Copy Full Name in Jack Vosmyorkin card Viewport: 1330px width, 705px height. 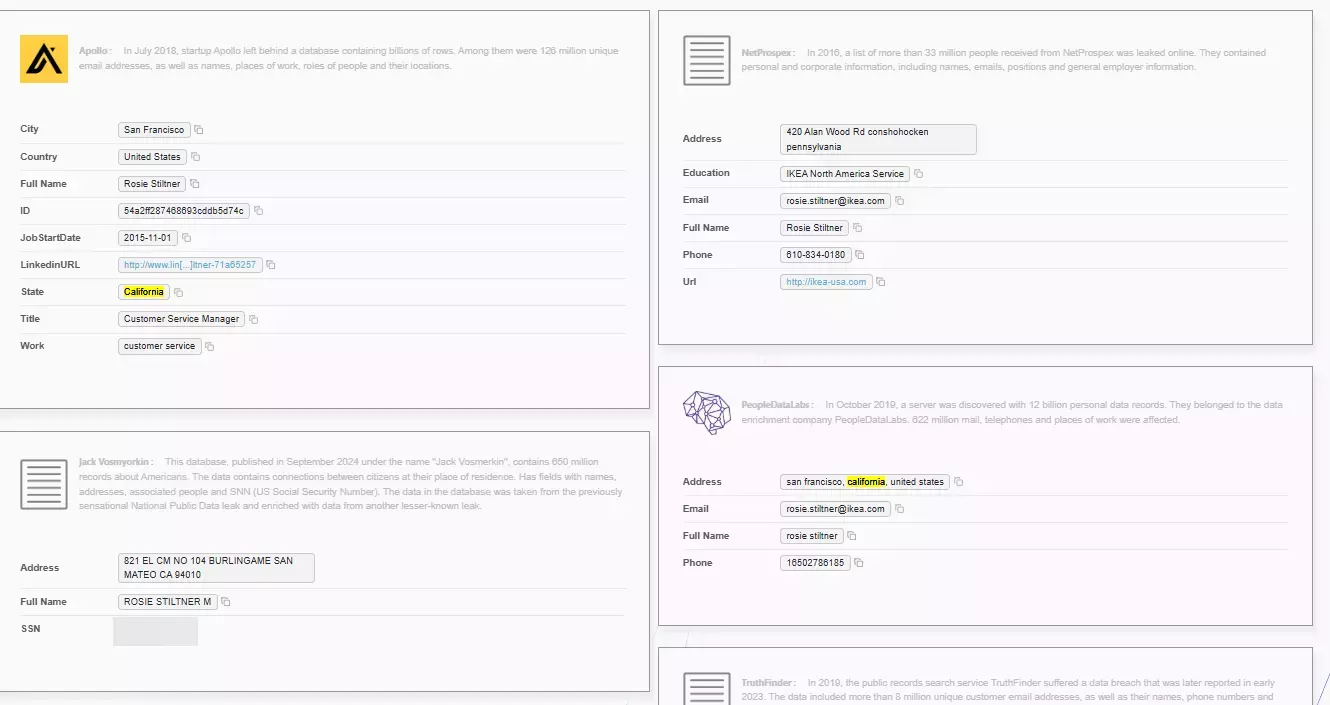[225, 602]
